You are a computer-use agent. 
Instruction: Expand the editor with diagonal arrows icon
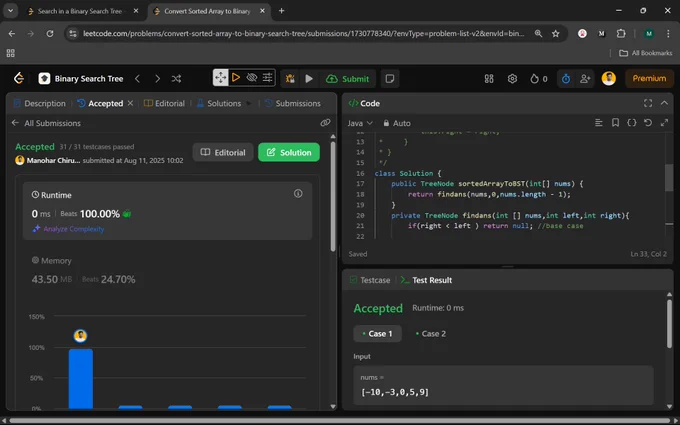coord(664,123)
